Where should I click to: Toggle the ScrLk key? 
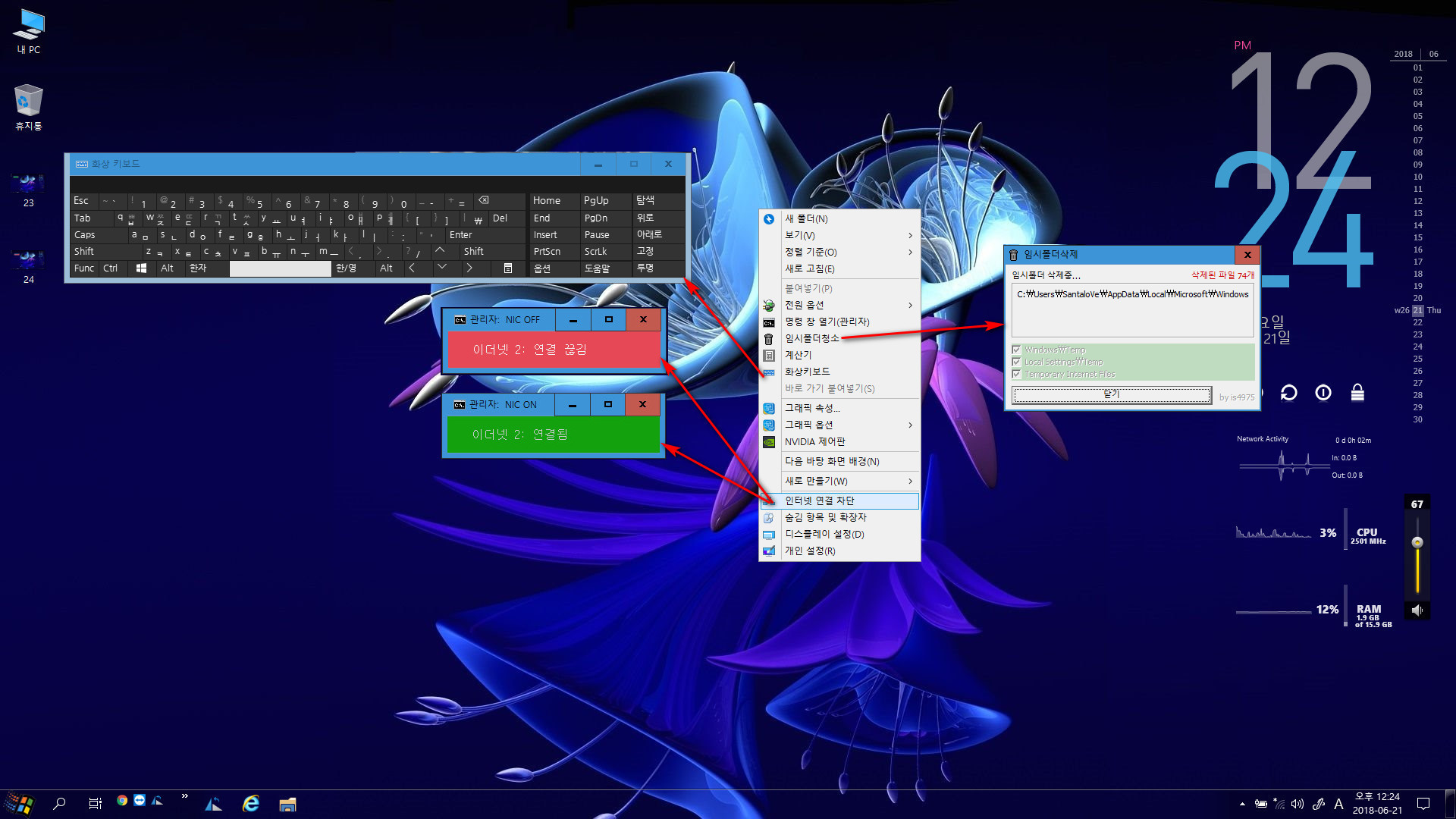coord(604,252)
